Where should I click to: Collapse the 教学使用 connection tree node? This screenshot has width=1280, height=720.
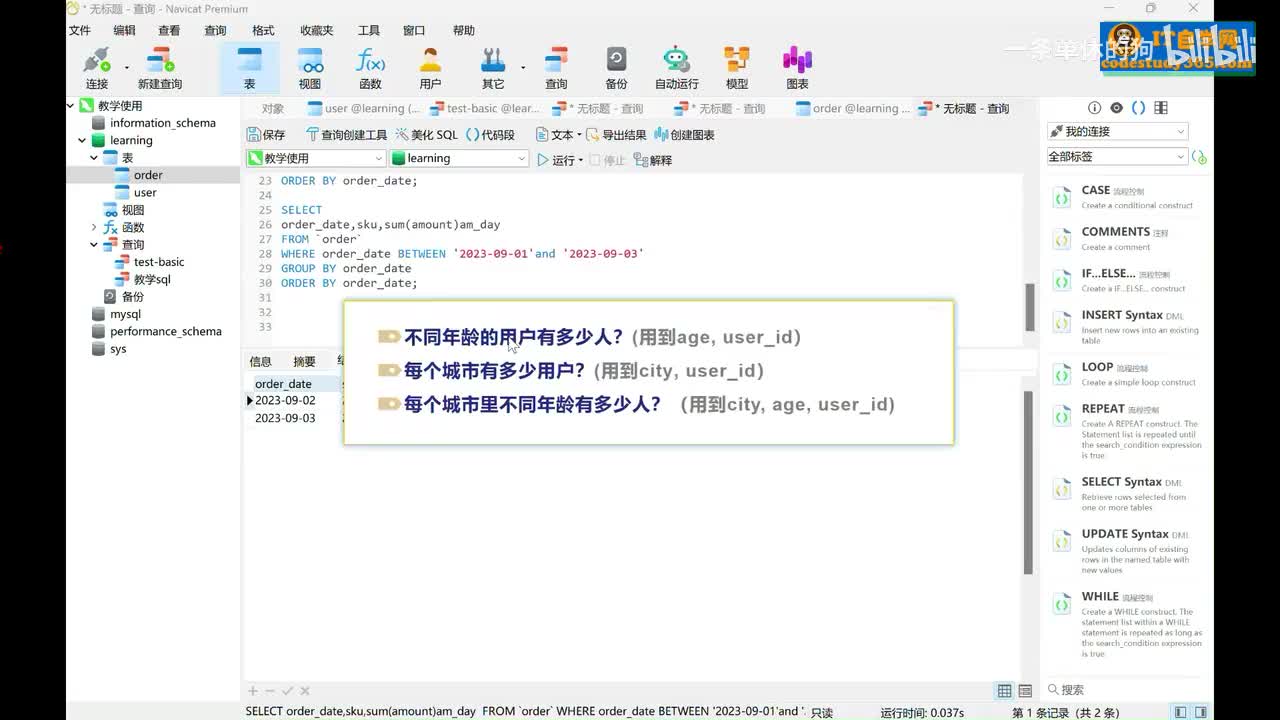click(71, 105)
